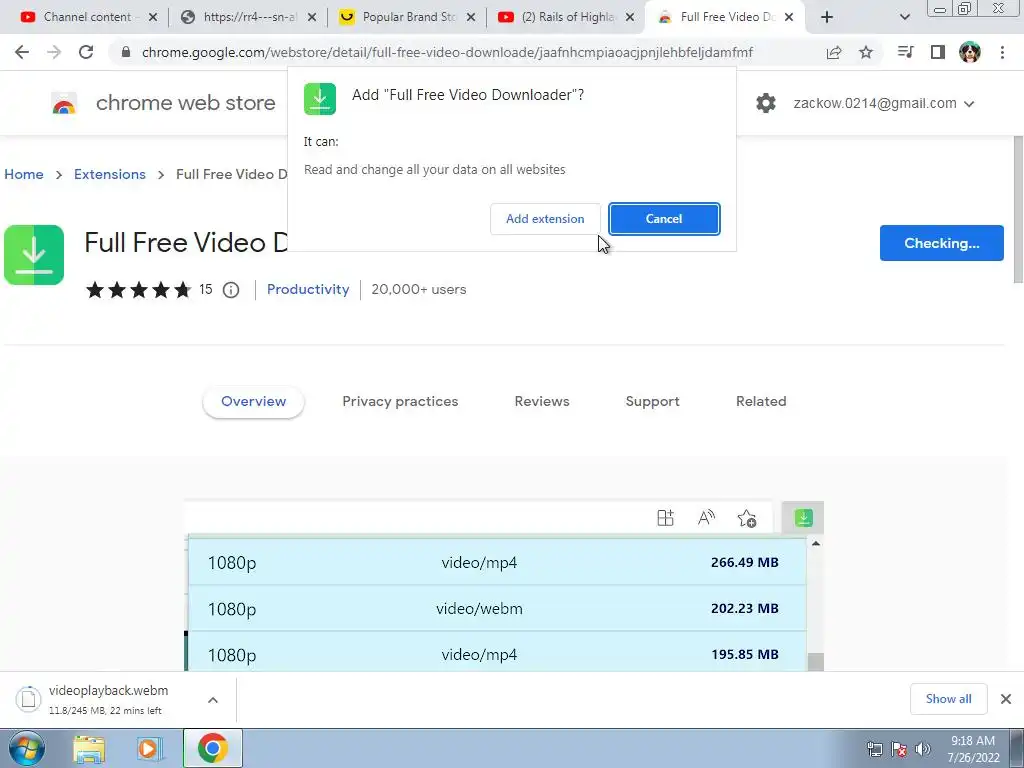The width and height of the screenshot is (1024, 768).
Task: Open the Chrome profile avatar
Action: (970, 52)
